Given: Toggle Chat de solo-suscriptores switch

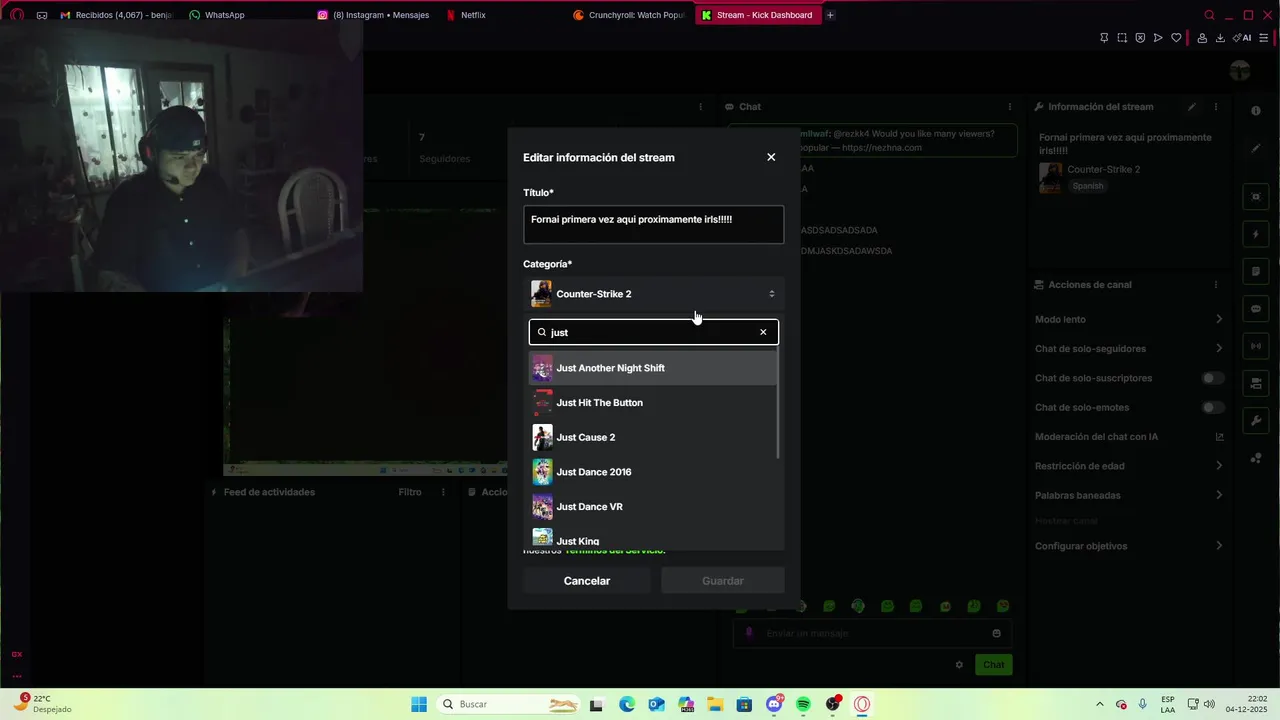Looking at the screenshot, I should 1213,378.
